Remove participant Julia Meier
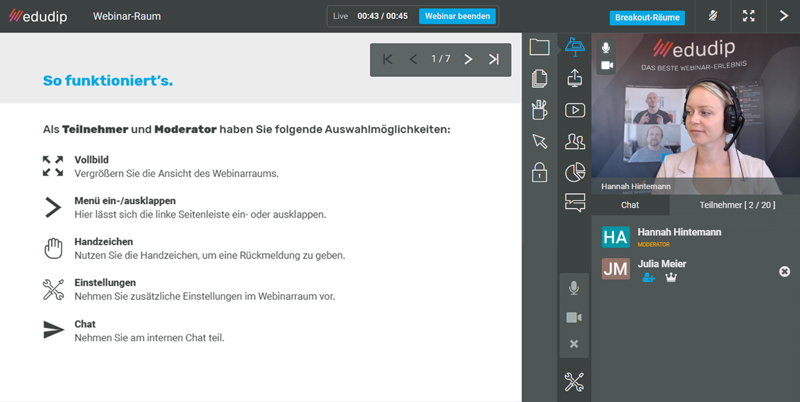The image size is (800, 402). pos(784,272)
